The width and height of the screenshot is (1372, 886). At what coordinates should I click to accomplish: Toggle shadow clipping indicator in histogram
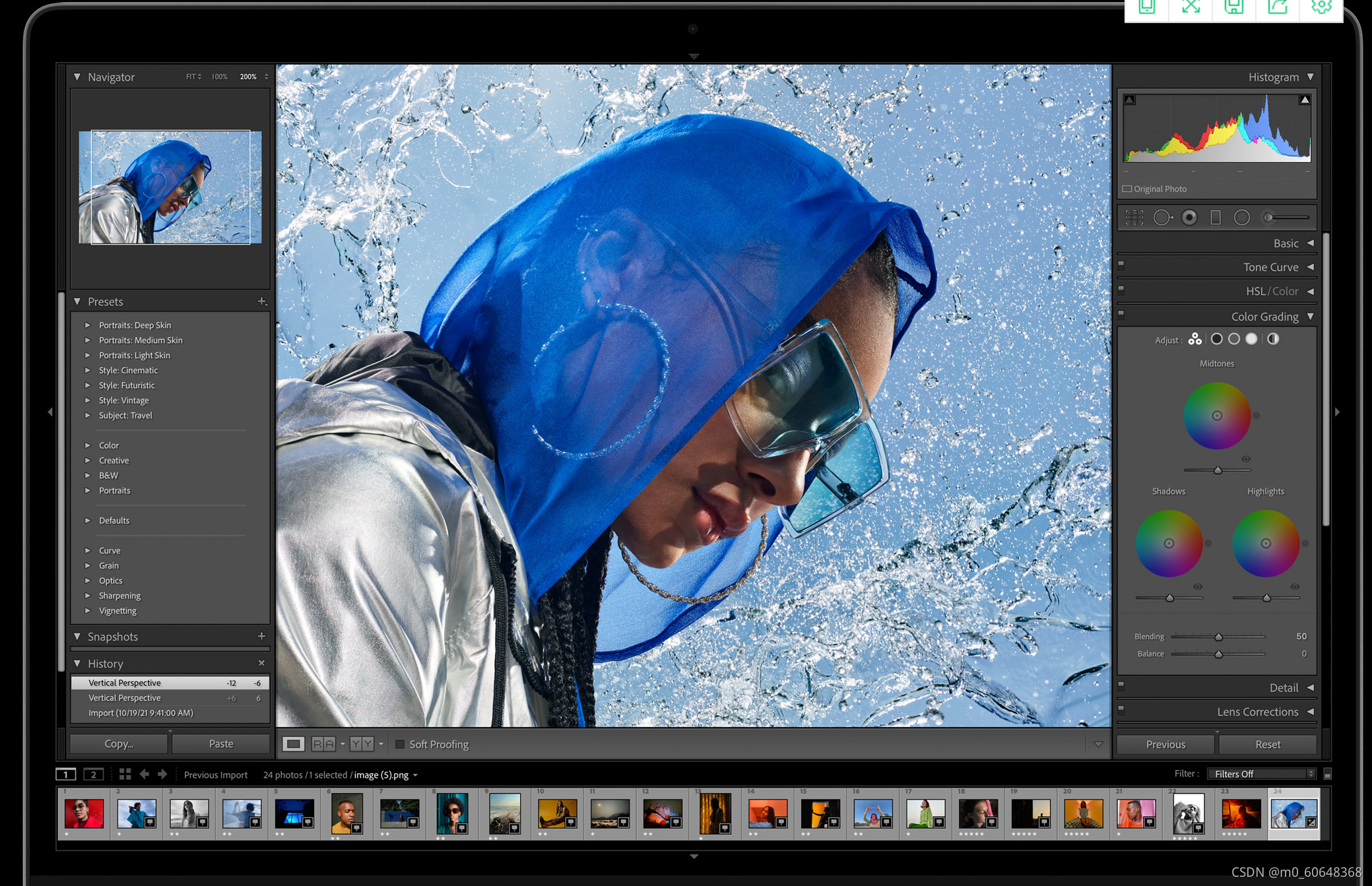pyautogui.click(x=1130, y=100)
